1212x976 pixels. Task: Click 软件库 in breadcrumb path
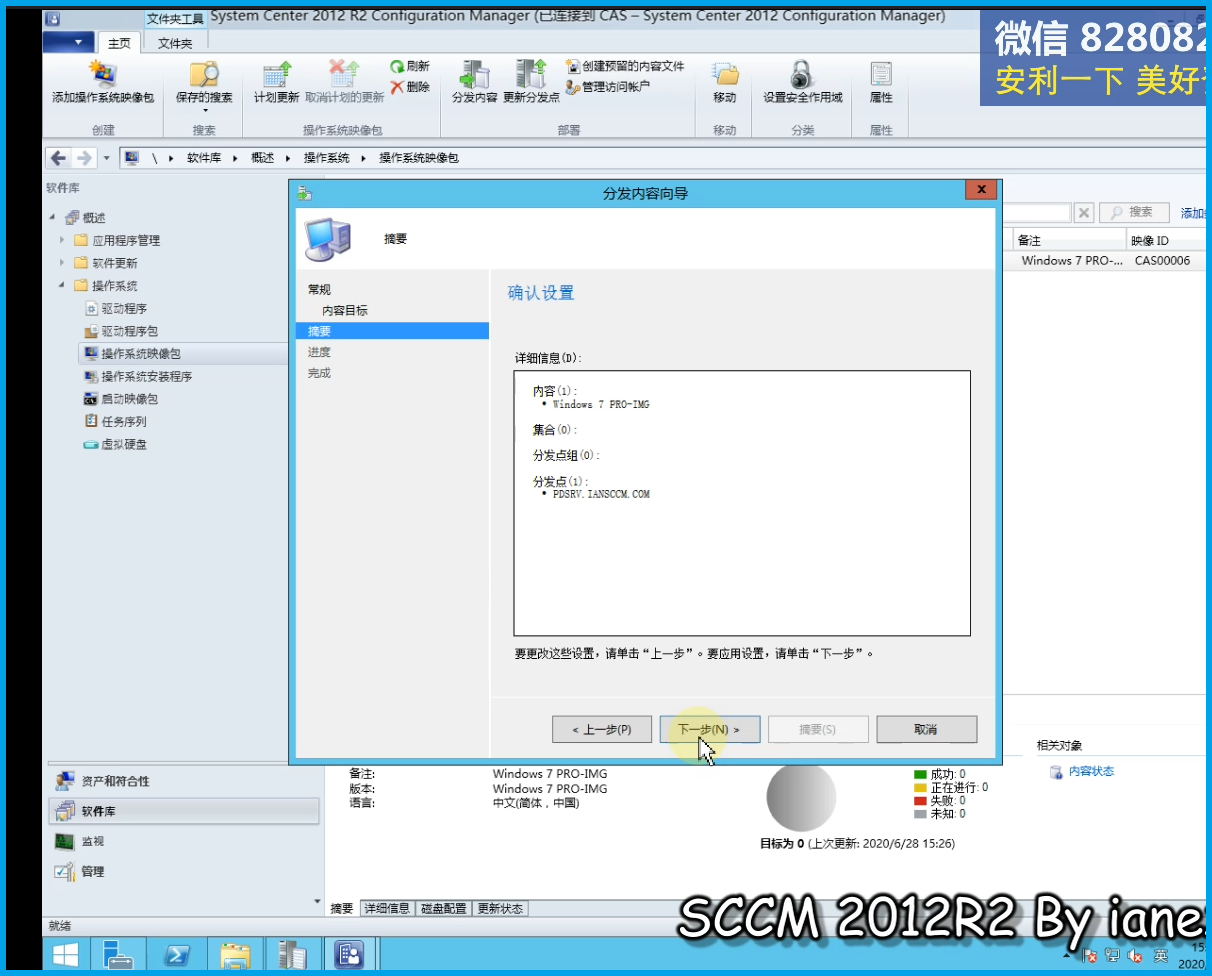coord(204,158)
